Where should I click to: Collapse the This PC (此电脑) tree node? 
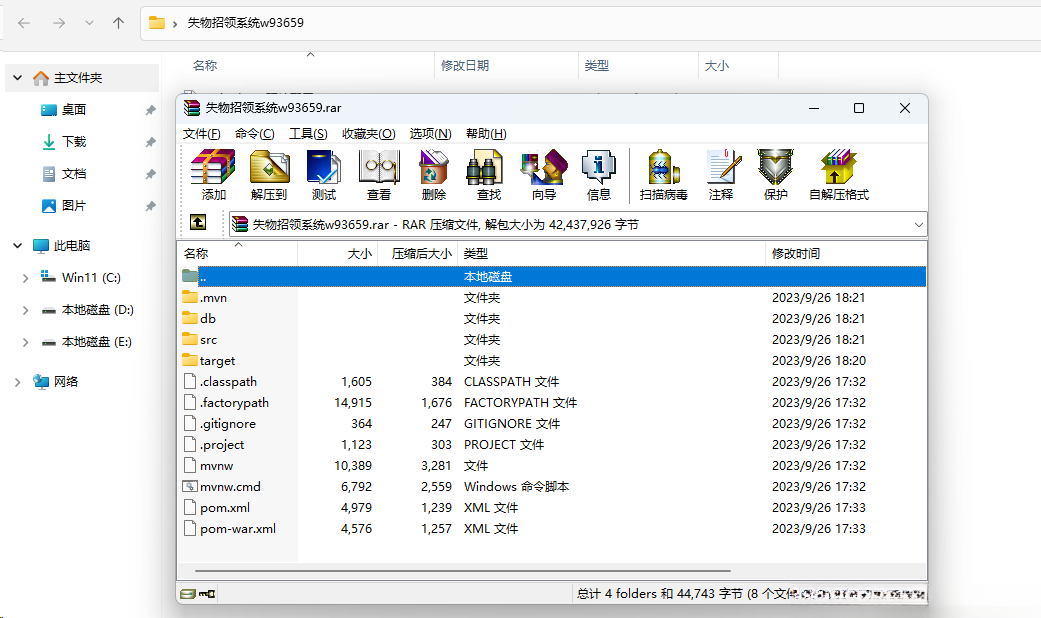pos(17,246)
